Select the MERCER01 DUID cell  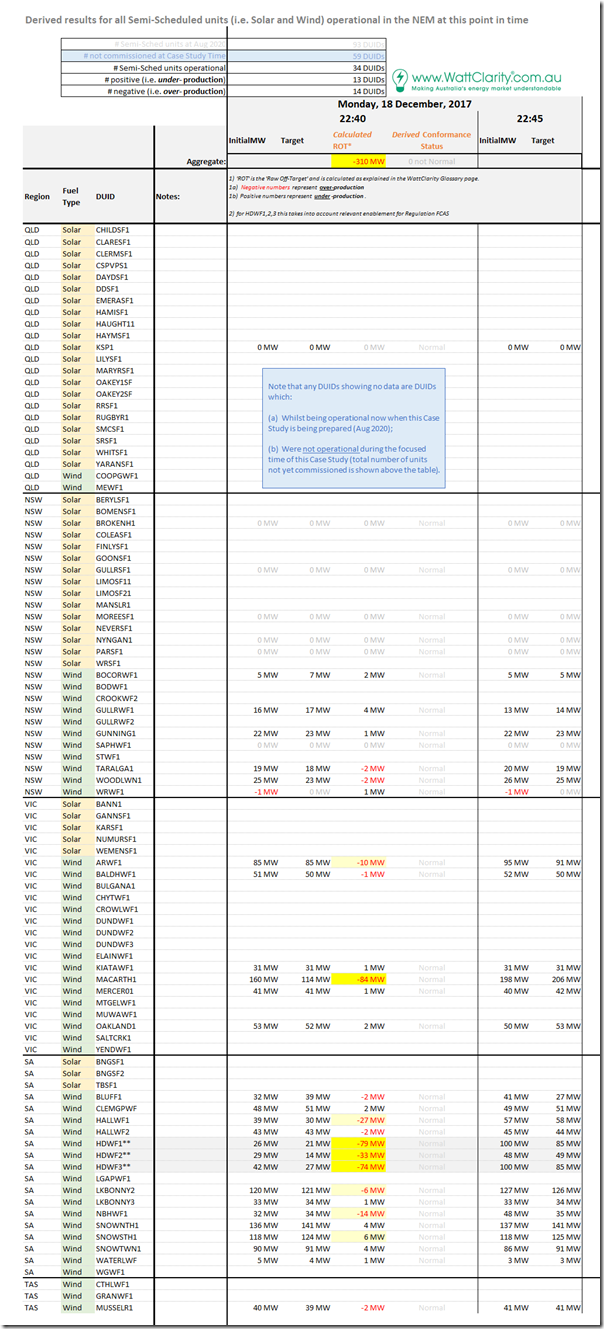coord(115,991)
